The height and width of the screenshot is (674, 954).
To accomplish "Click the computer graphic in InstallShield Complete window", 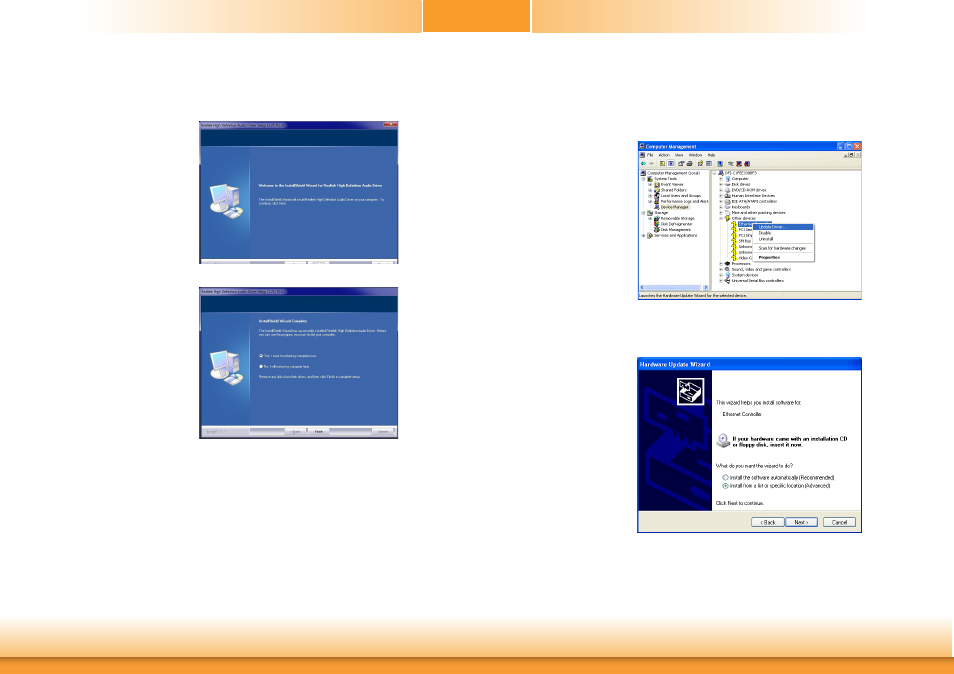I will point(226,367).
